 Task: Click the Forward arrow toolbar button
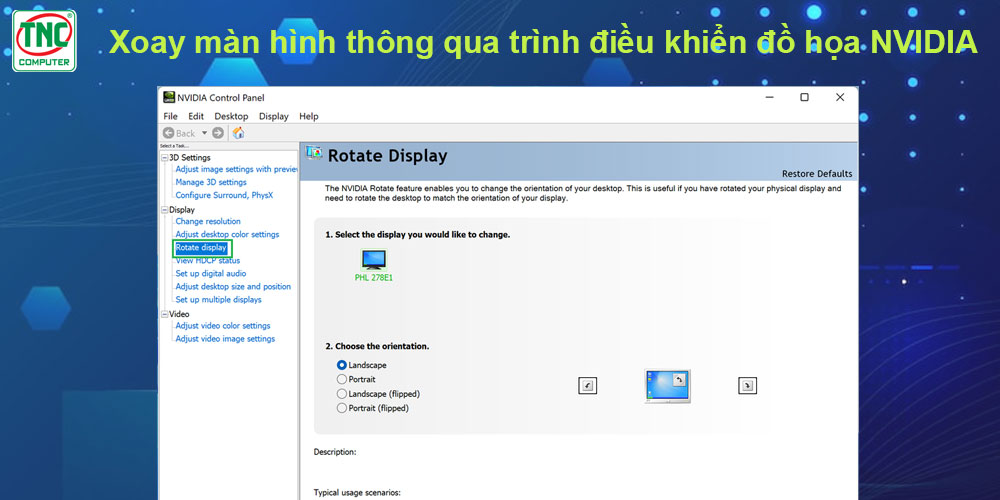(218, 133)
